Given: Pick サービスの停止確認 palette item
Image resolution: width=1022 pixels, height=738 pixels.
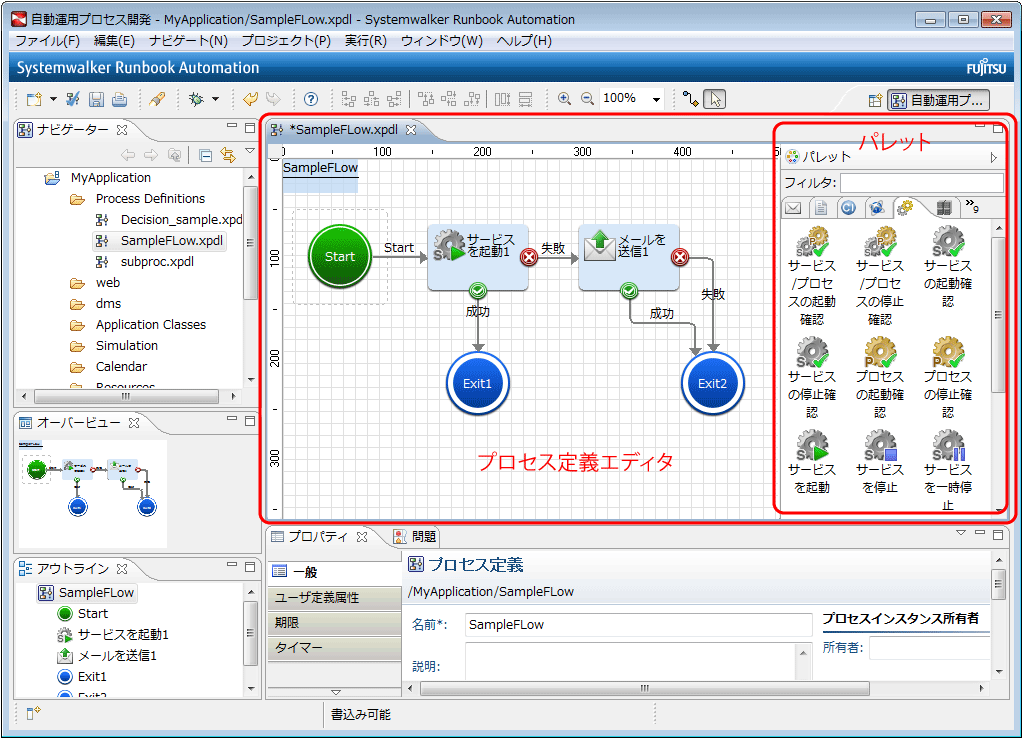Looking at the screenshot, I should pos(812,377).
